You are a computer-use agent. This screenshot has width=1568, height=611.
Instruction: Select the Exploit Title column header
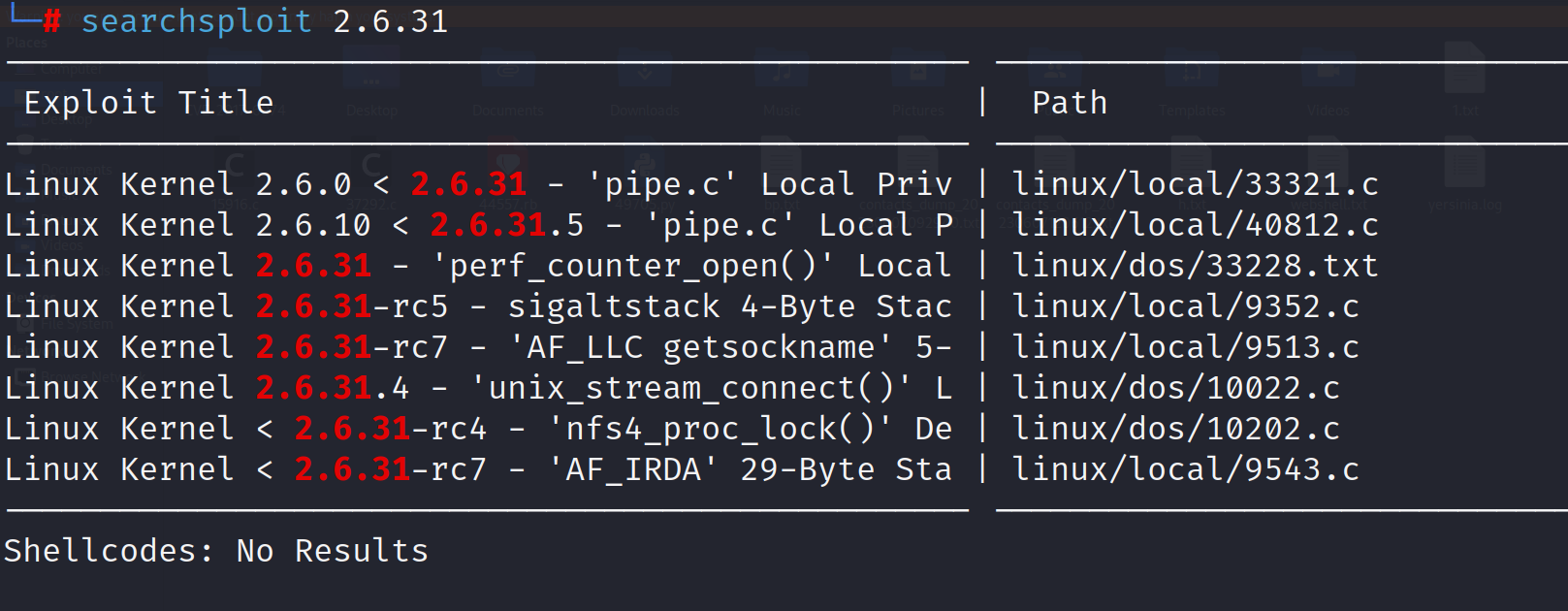pyautogui.click(x=148, y=103)
